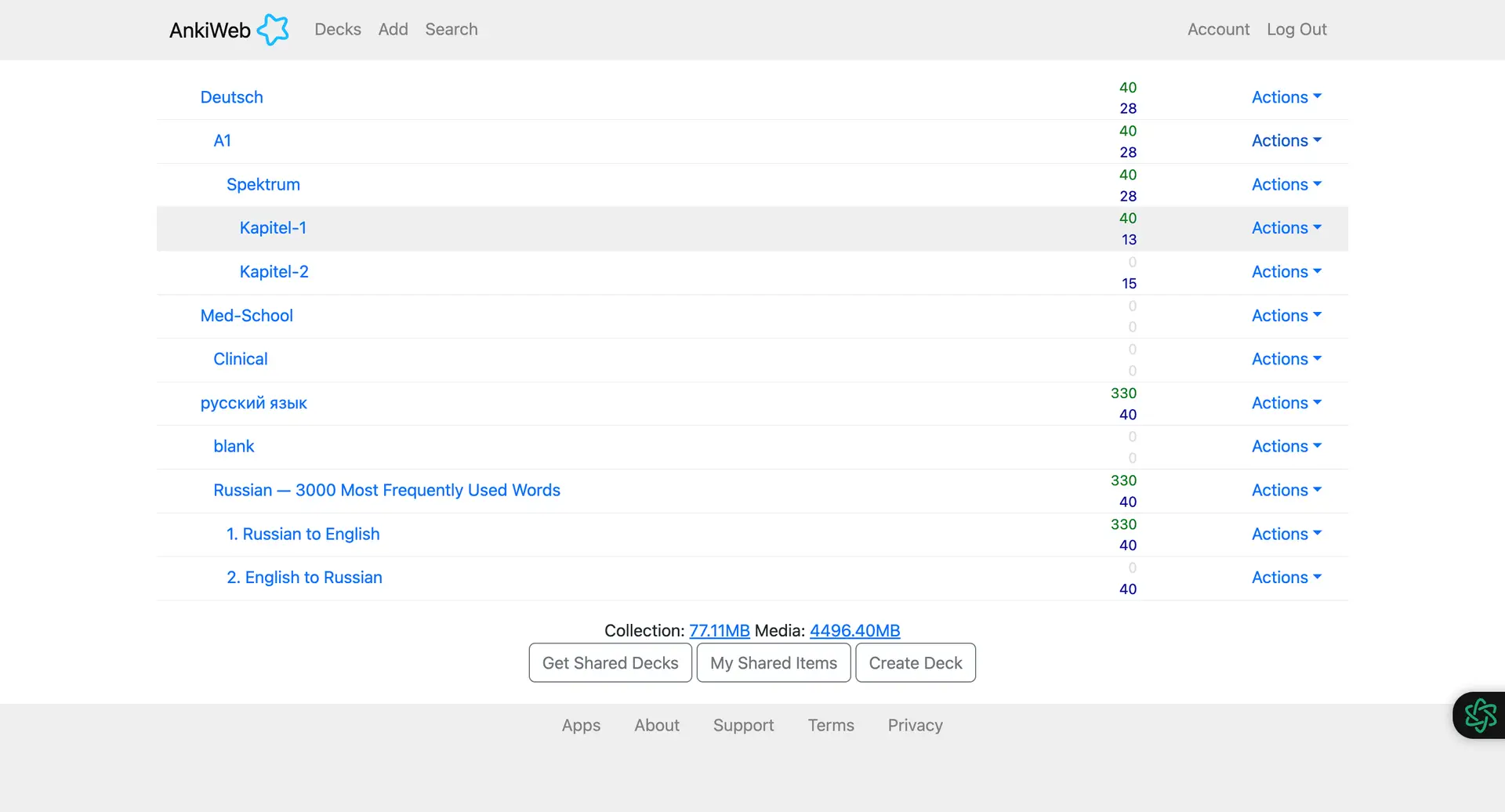Viewport: 1505px width, 812px height.
Task: Expand Actions dropdown for Clinical
Action: (x=1286, y=358)
